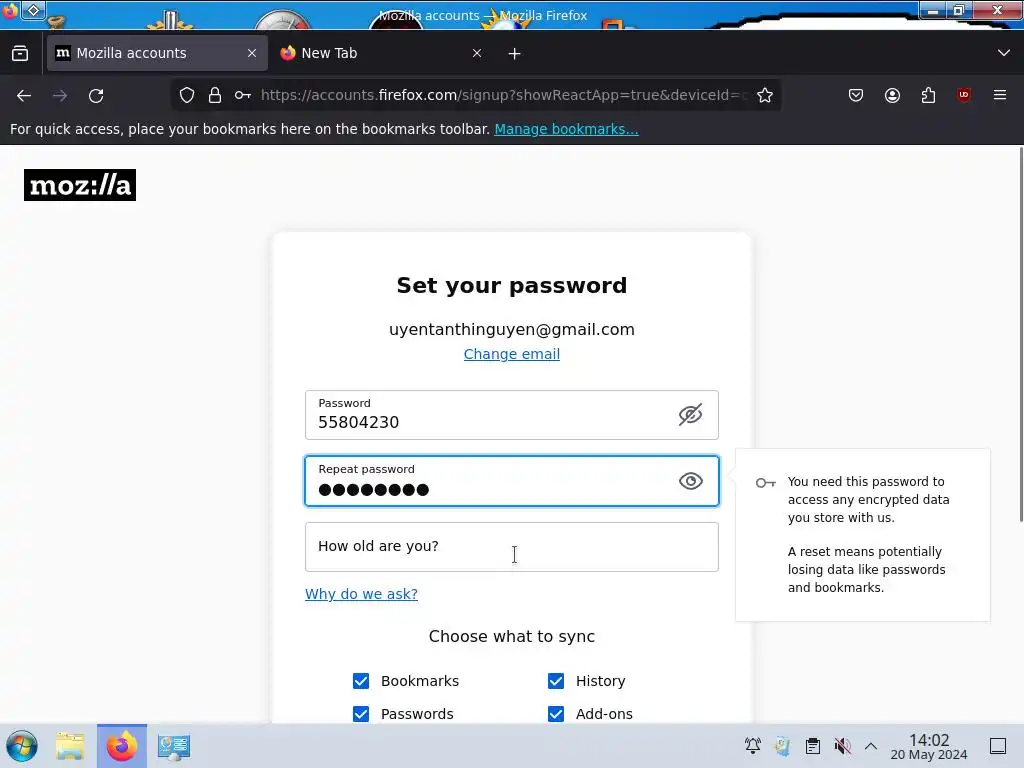Open the system settings taskbar app
Viewport: 1024px width, 768px height.
pos(174,746)
